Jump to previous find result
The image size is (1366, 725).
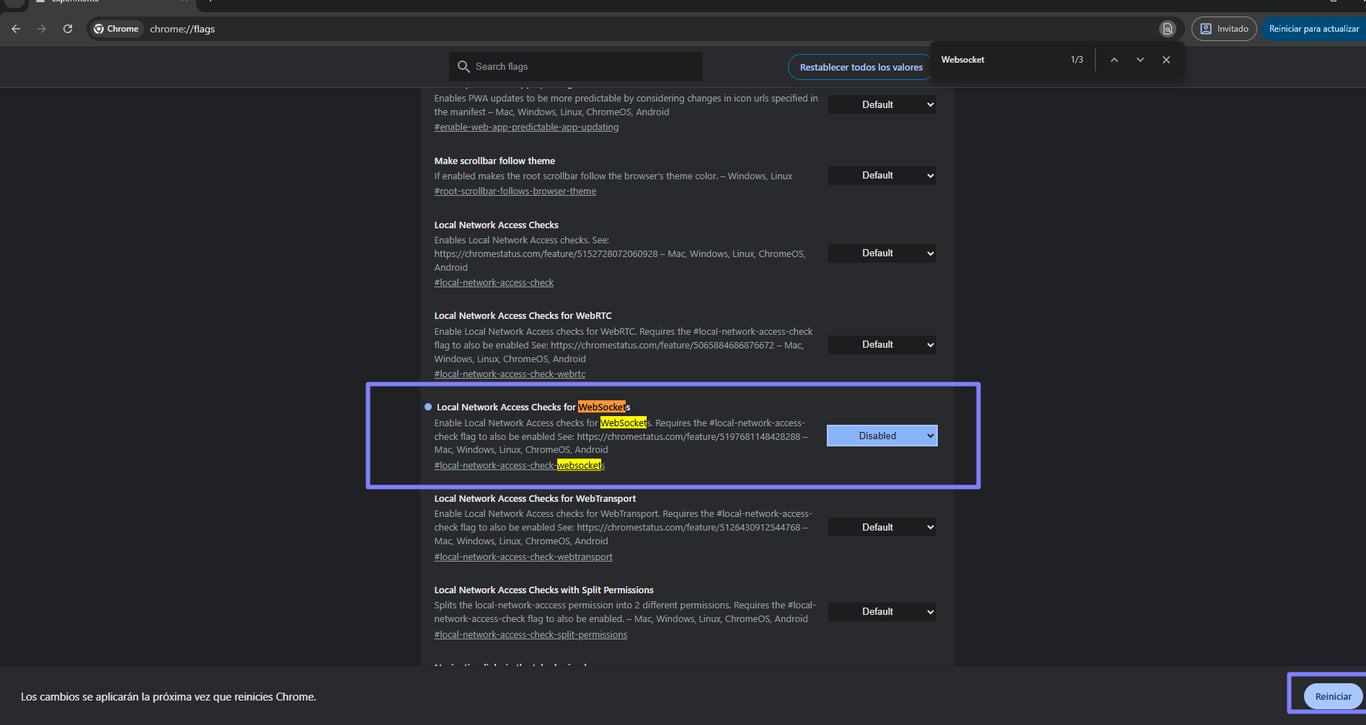[1114, 60]
